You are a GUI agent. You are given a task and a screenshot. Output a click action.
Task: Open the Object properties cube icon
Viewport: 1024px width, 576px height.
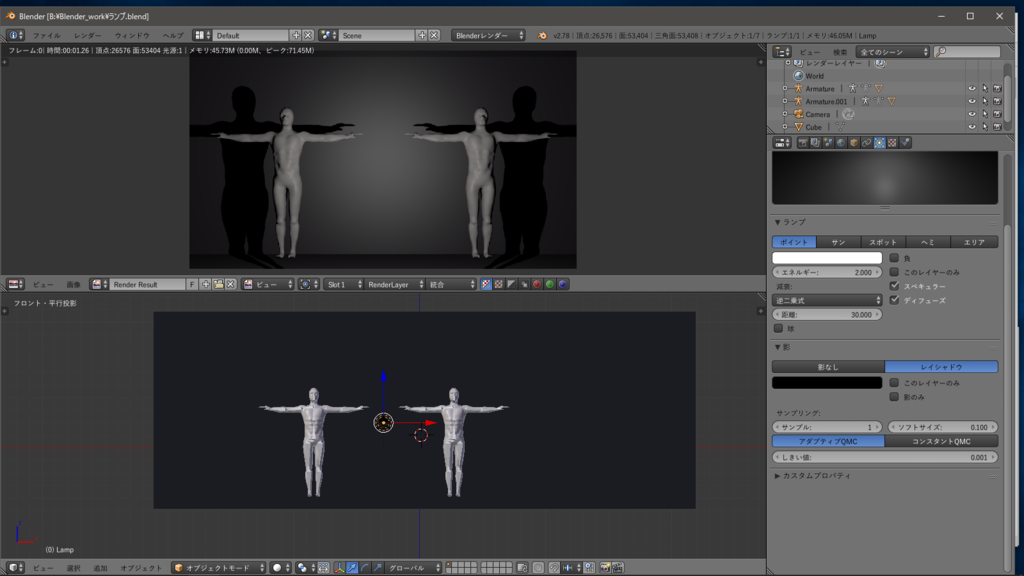click(854, 143)
